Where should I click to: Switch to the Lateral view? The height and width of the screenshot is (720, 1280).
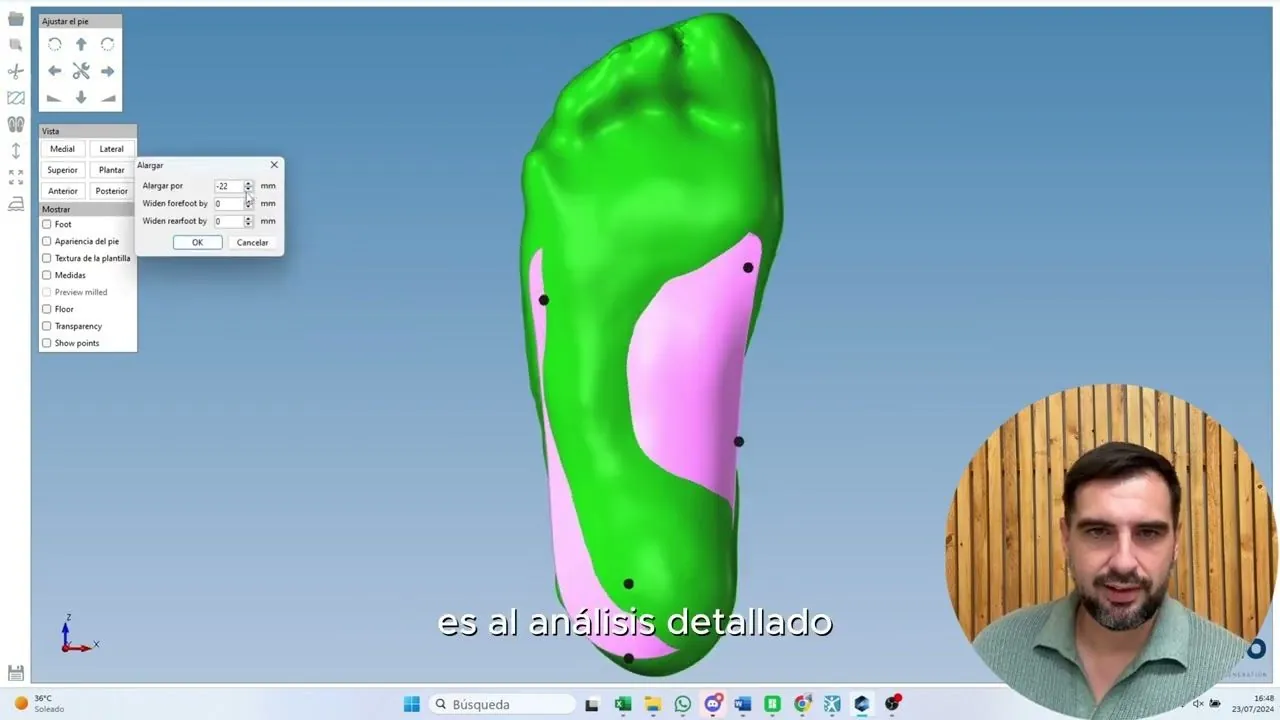click(111, 149)
